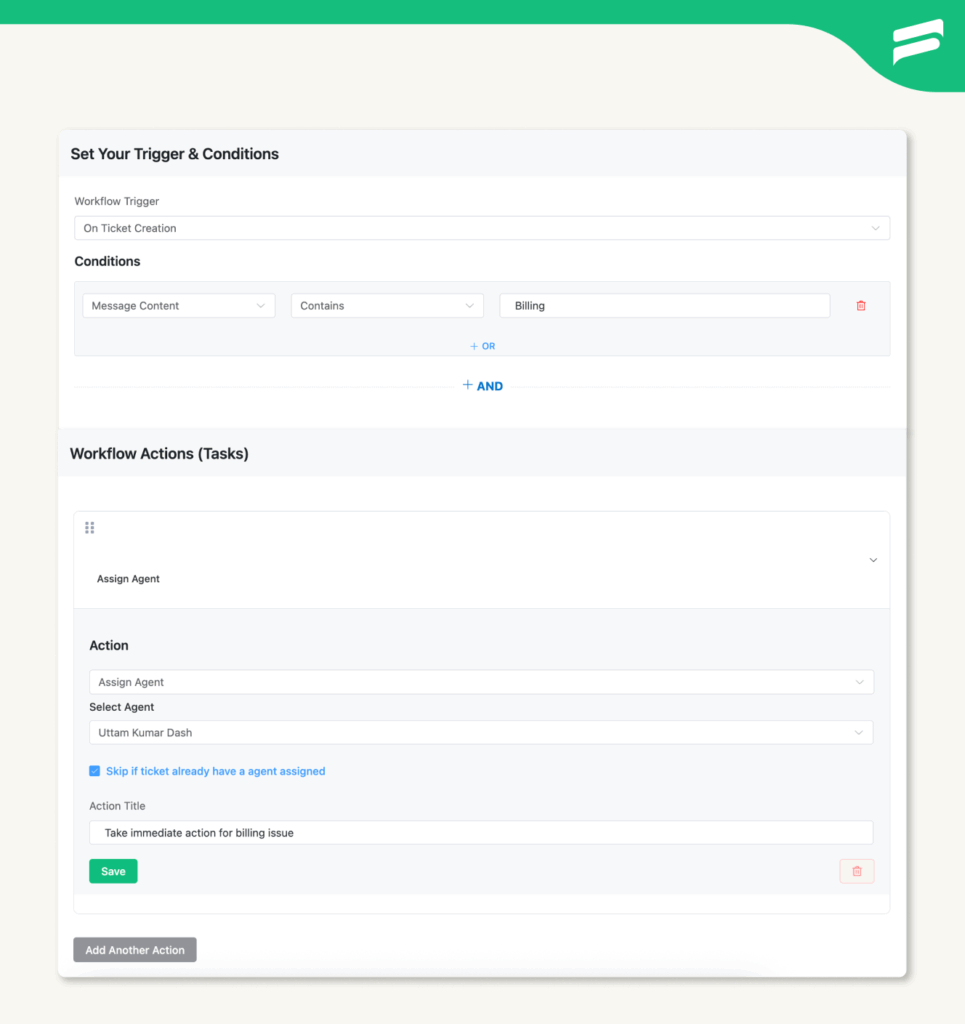Click Add Another Action
Viewport: 965px width, 1024px height.
[134, 949]
